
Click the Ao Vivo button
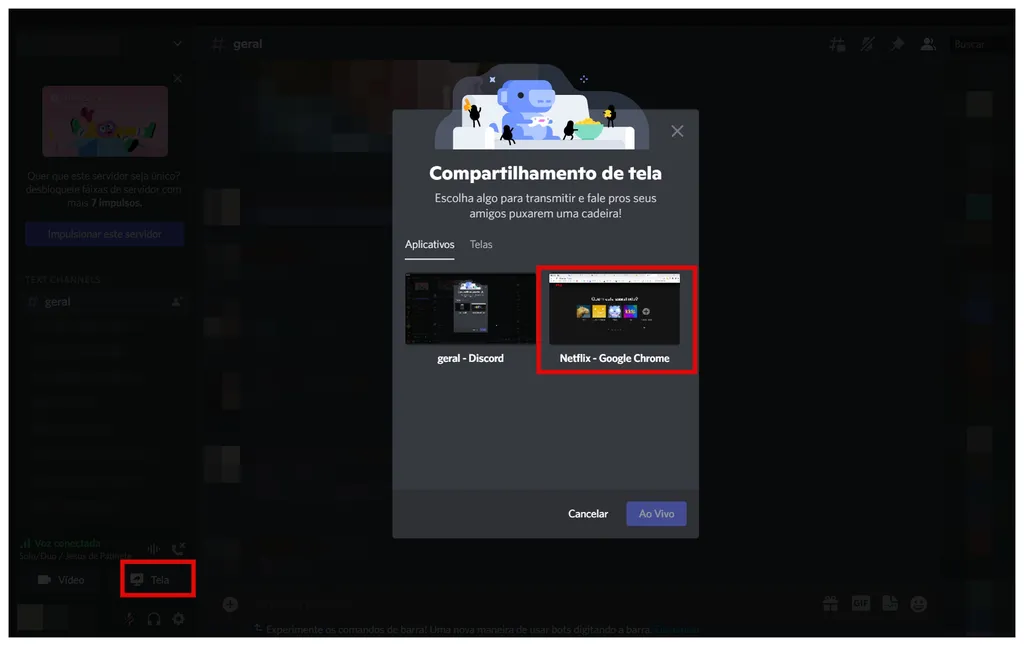pos(656,513)
